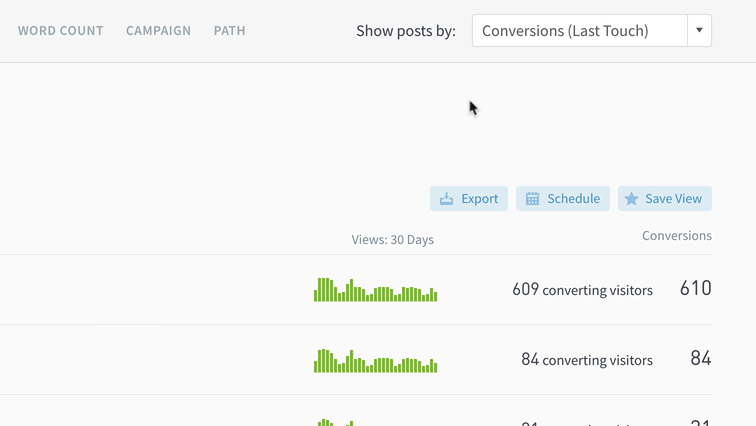Screen dimensions: 756x426
Task: Click the 610 conversions value
Action: 696,288
